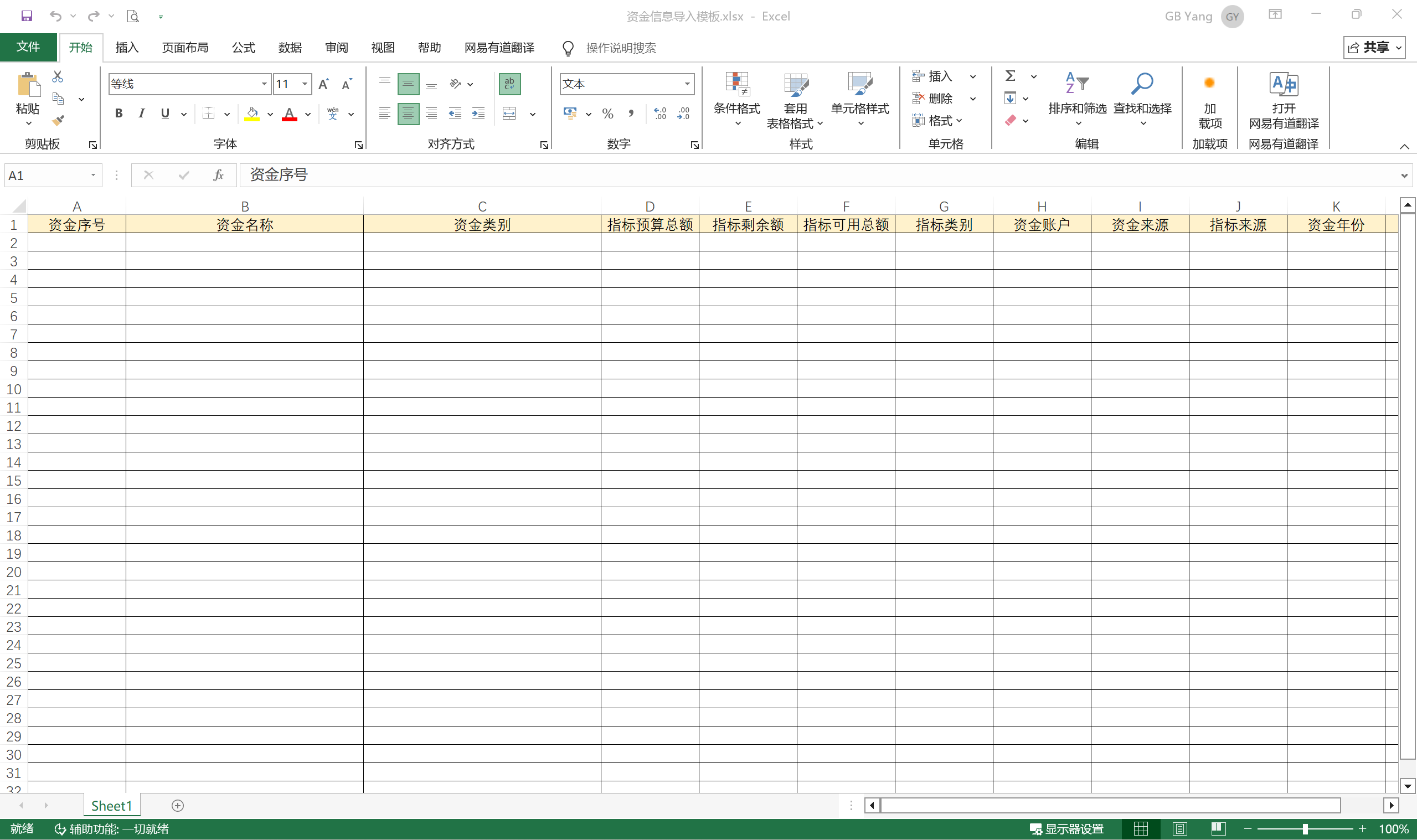This screenshot has height=840, width=1417.
Task: Switch to the 网易有道翻译 tab
Action: (499, 48)
